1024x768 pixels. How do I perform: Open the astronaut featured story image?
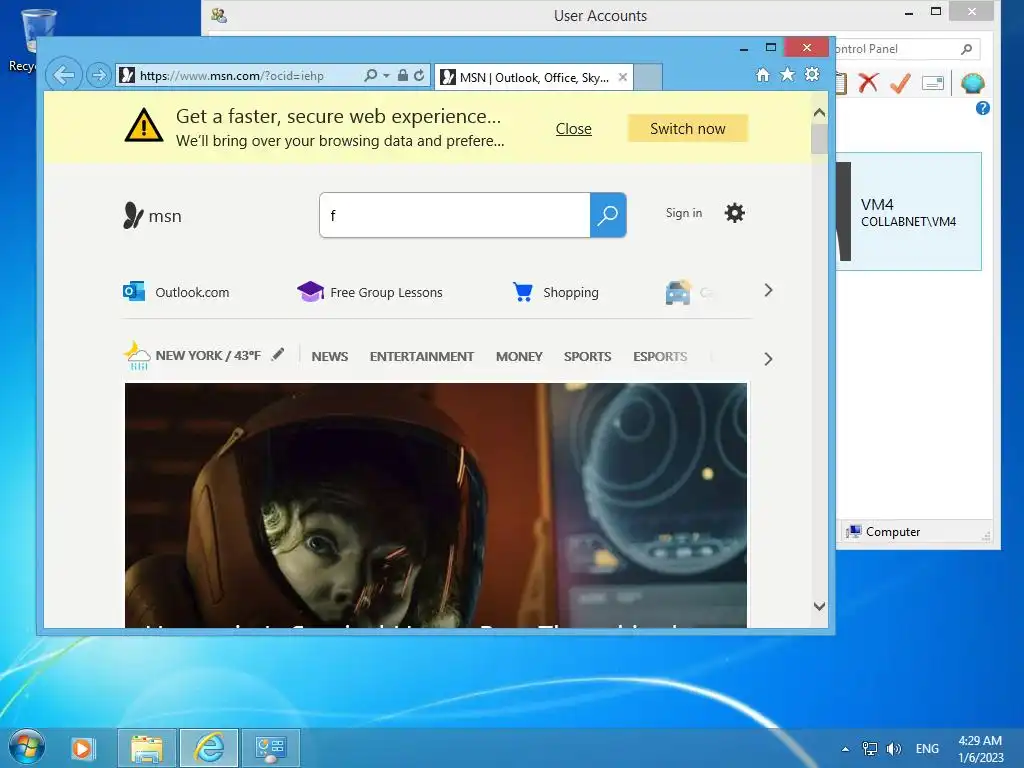point(436,505)
